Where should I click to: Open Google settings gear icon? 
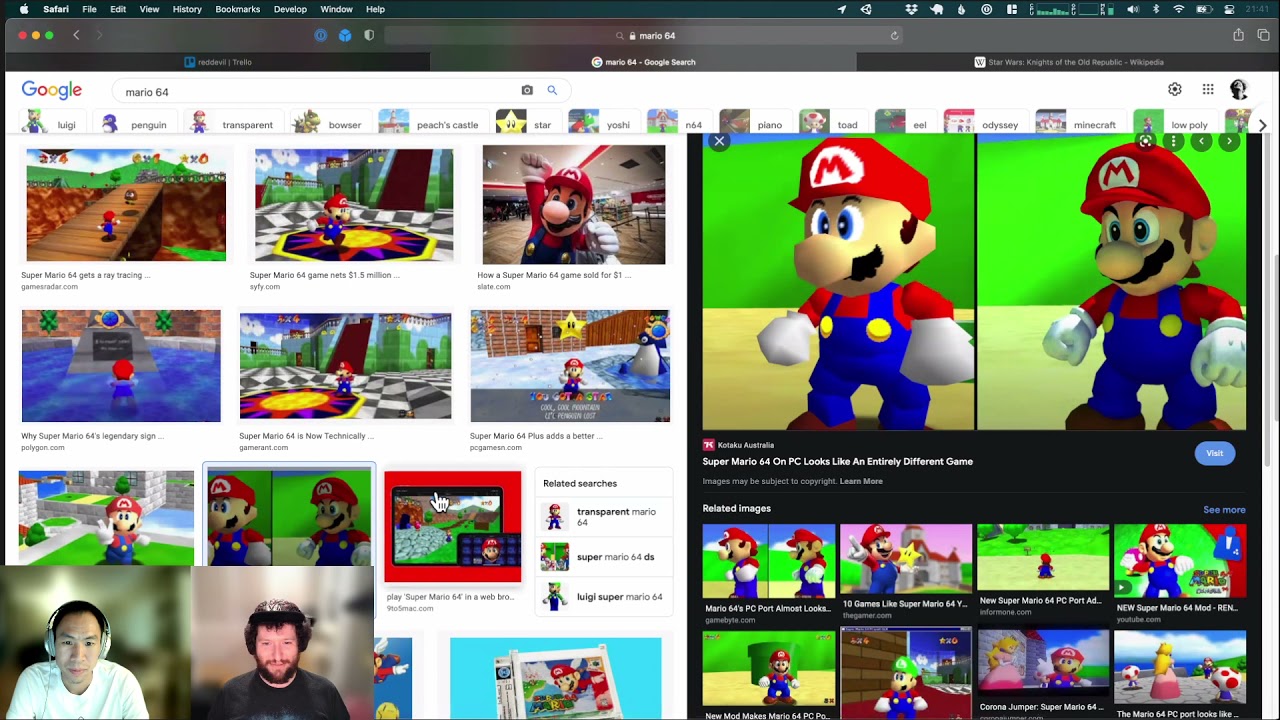(x=1175, y=90)
